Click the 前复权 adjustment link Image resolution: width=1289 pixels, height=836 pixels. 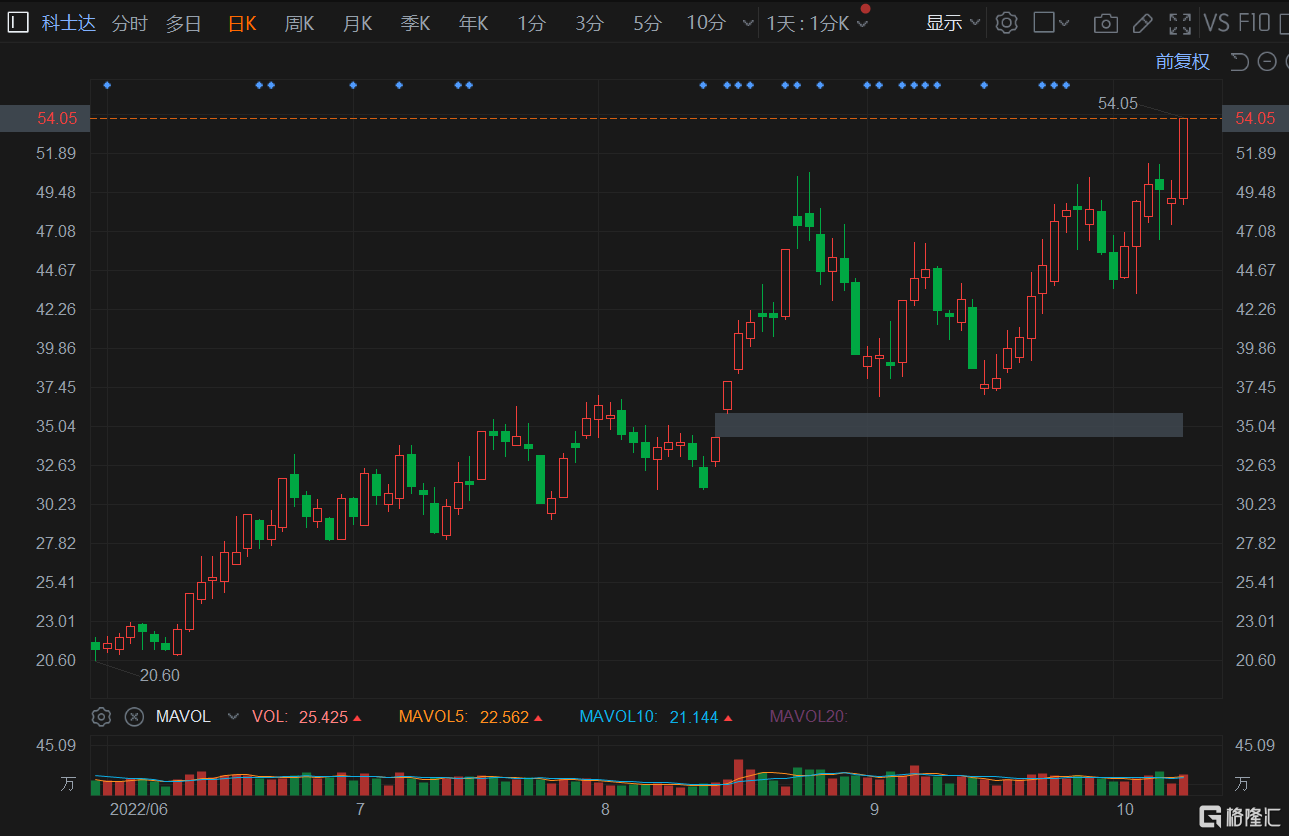pos(1182,62)
